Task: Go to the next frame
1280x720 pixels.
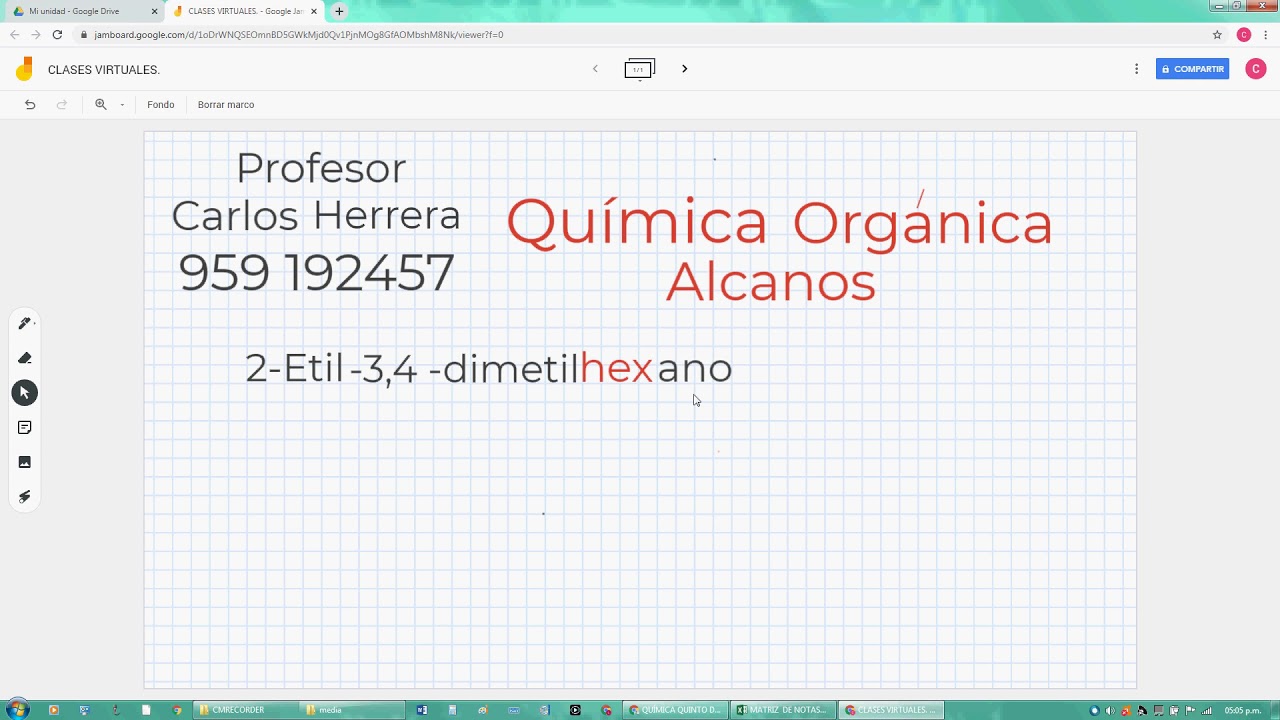Action: coord(684,69)
